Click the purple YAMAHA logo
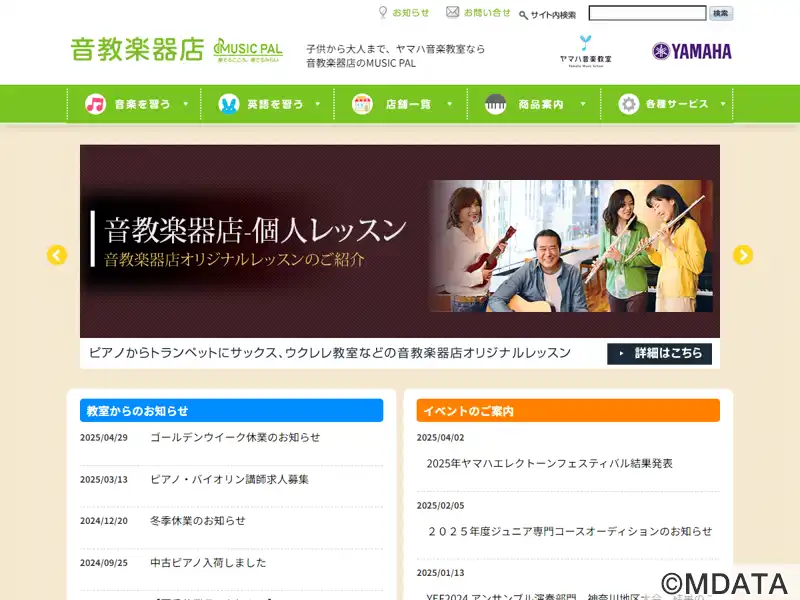Image resolution: width=800 pixels, height=600 pixels. (x=692, y=51)
